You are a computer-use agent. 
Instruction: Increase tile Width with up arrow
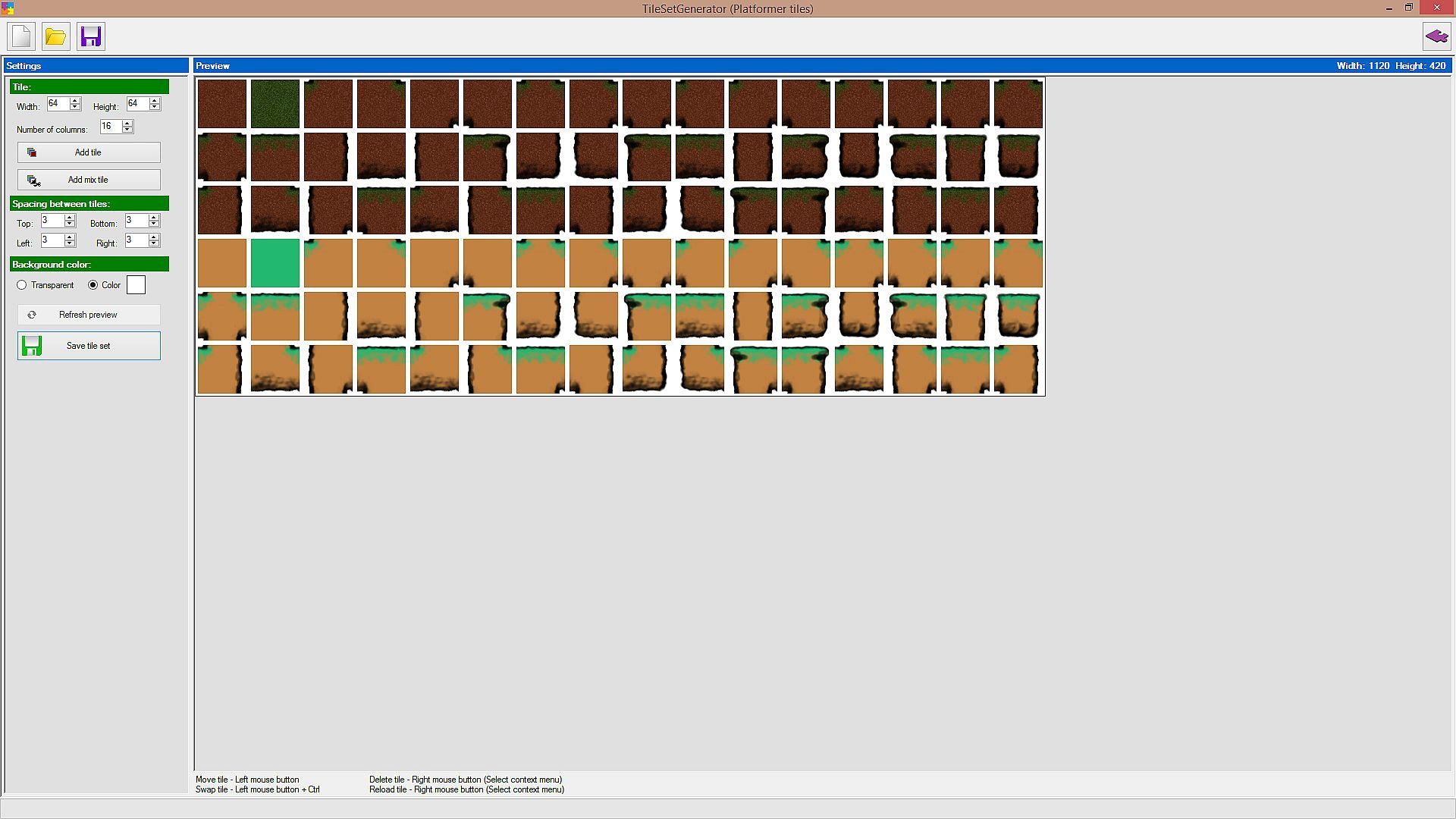74,101
